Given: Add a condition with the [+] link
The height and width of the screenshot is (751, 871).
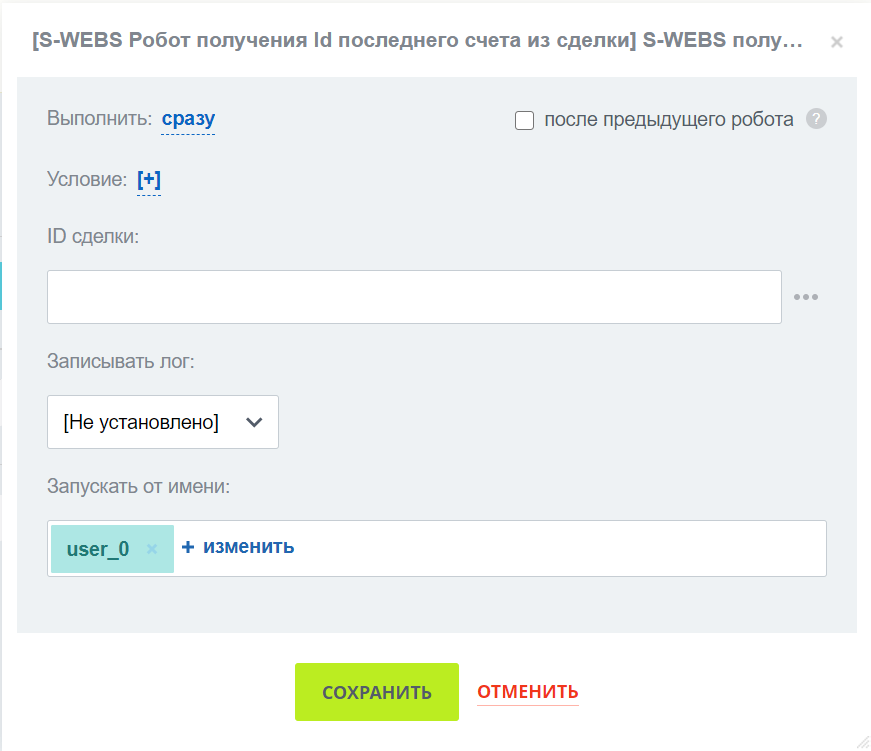Looking at the screenshot, I should coord(149,180).
